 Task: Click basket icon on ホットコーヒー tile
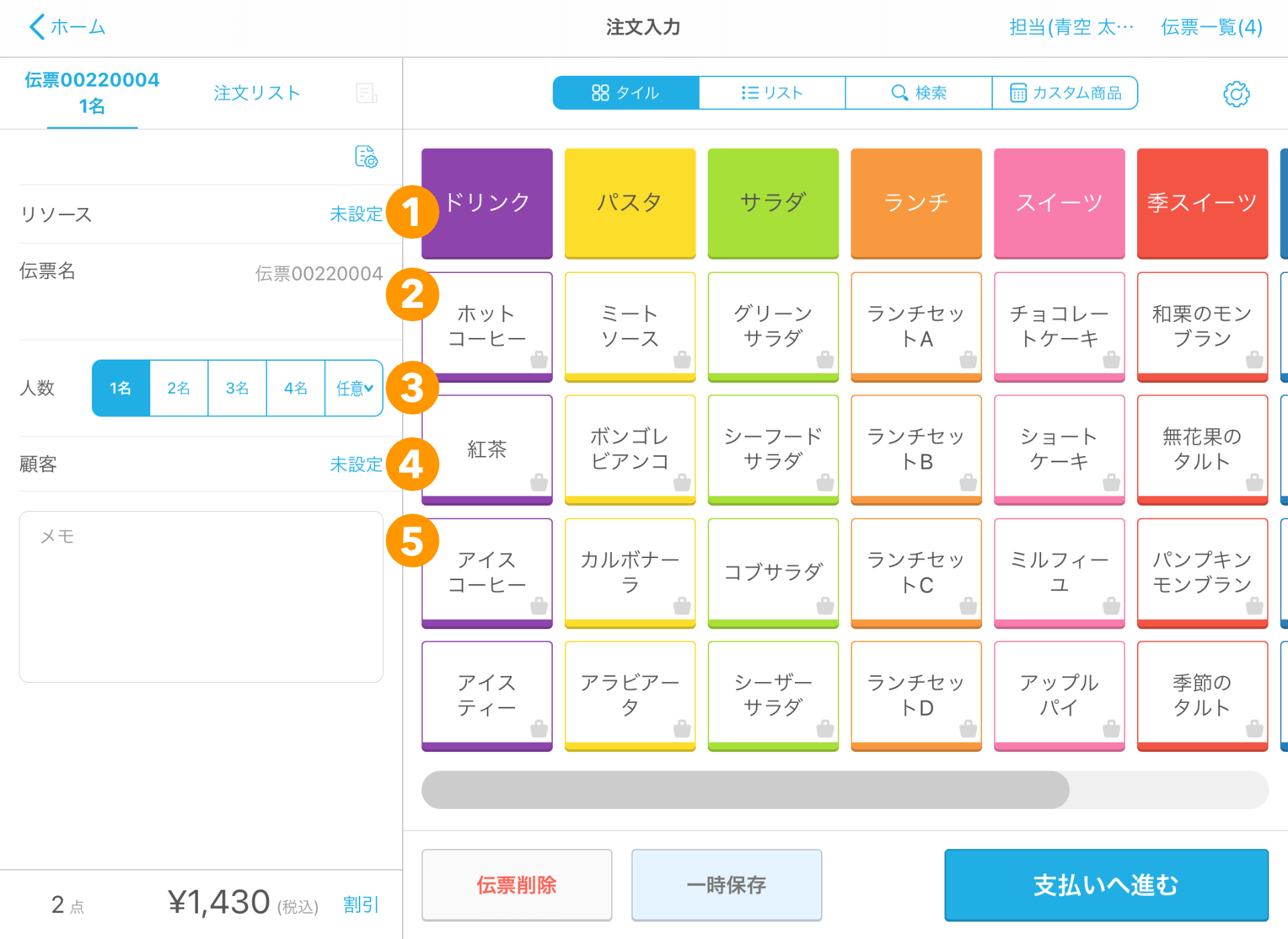coord(539,360)
